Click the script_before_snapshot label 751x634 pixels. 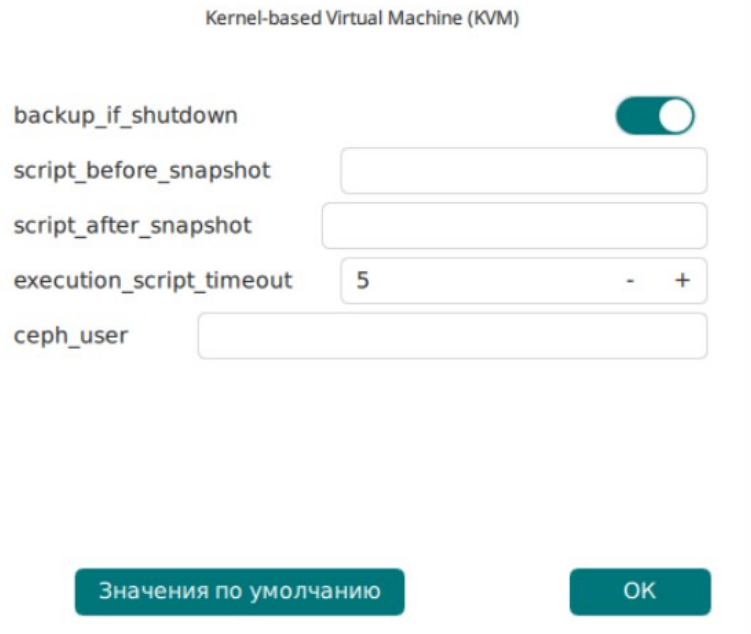(142, 171)
